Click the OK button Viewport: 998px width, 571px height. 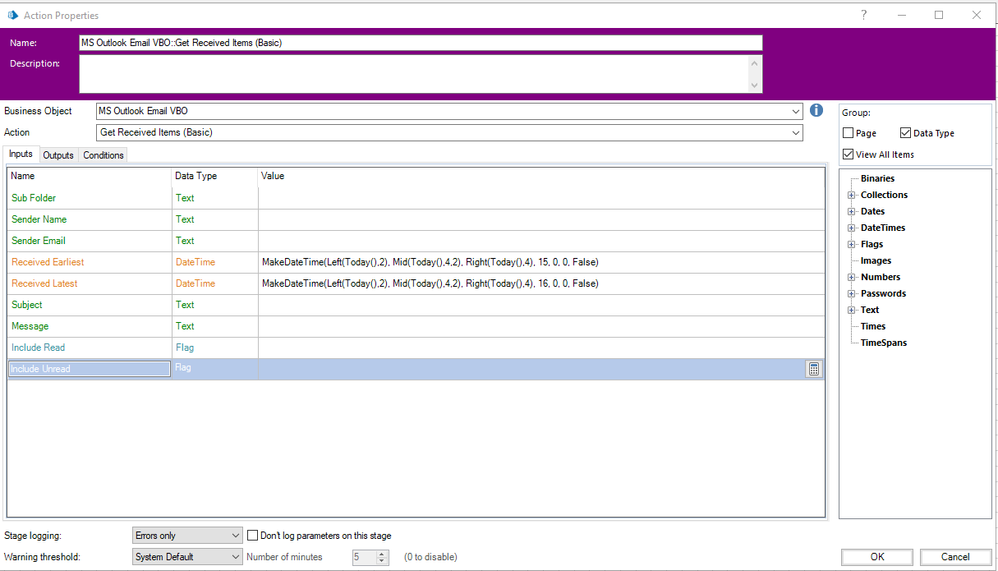click(x=877, y=557)
